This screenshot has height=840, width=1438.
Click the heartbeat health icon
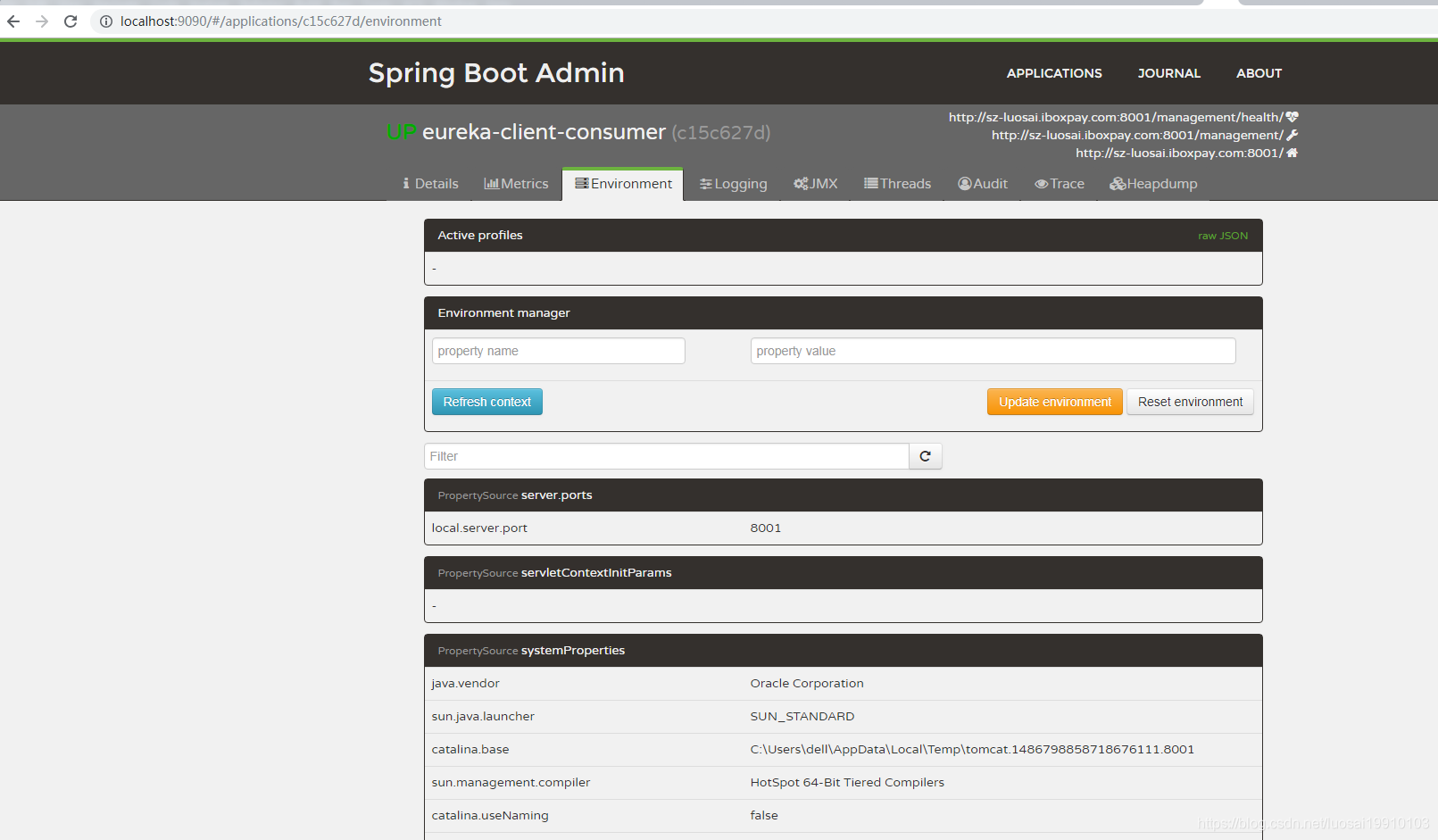[x=1292, y=117]
